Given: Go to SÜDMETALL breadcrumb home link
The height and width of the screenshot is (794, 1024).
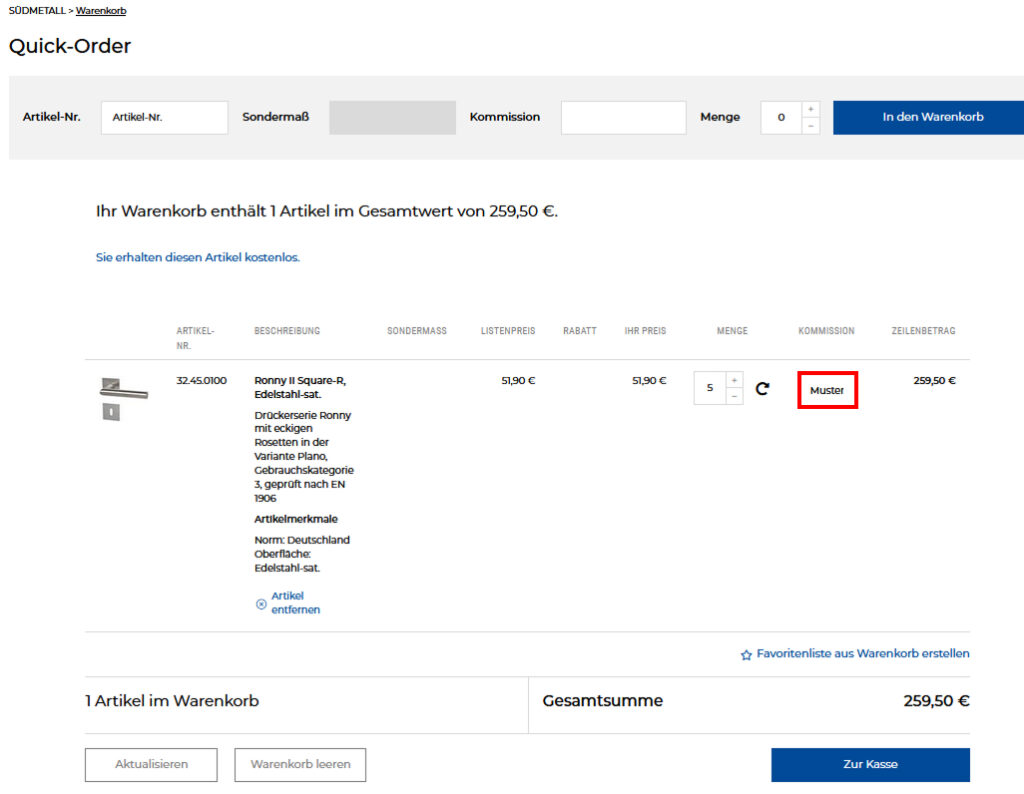Looking at the screenshot, I should coord(36,10).
